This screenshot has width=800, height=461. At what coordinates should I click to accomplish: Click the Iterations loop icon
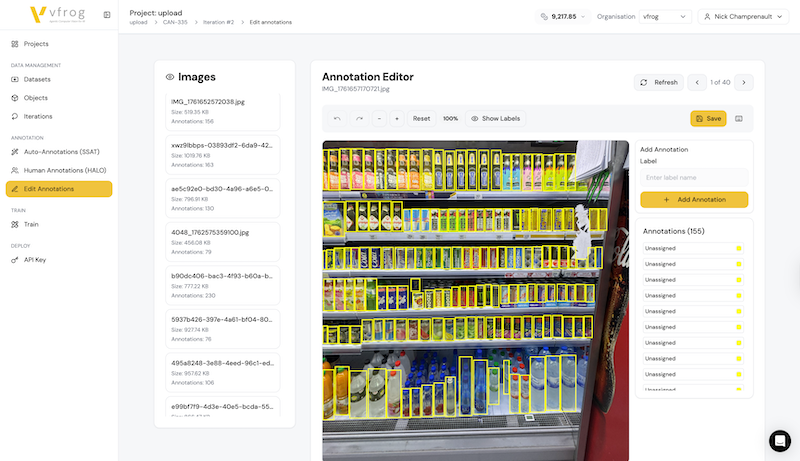(x=15, y=116)
